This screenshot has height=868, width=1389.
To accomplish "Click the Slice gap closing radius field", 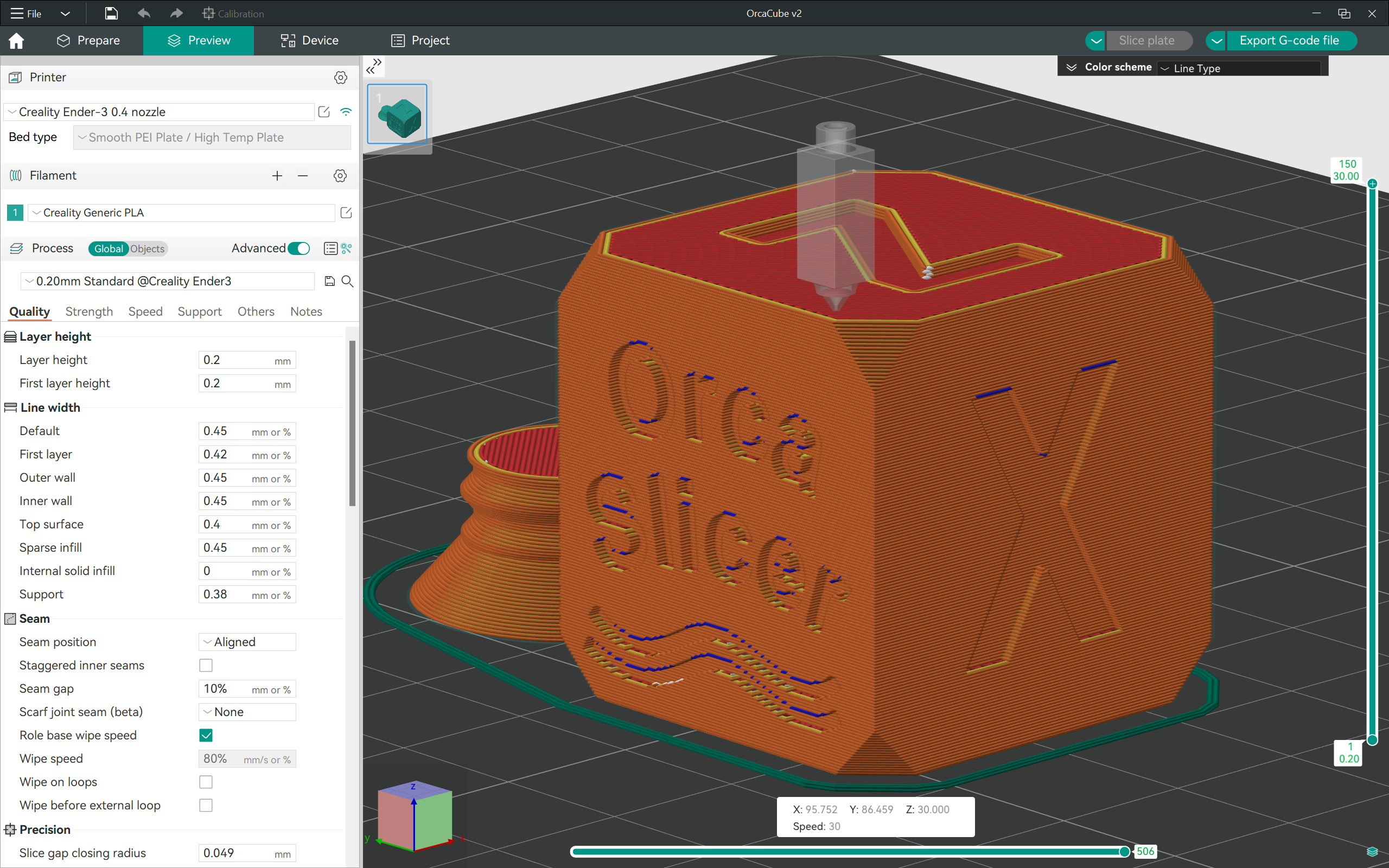I will (x=247, y=853).
